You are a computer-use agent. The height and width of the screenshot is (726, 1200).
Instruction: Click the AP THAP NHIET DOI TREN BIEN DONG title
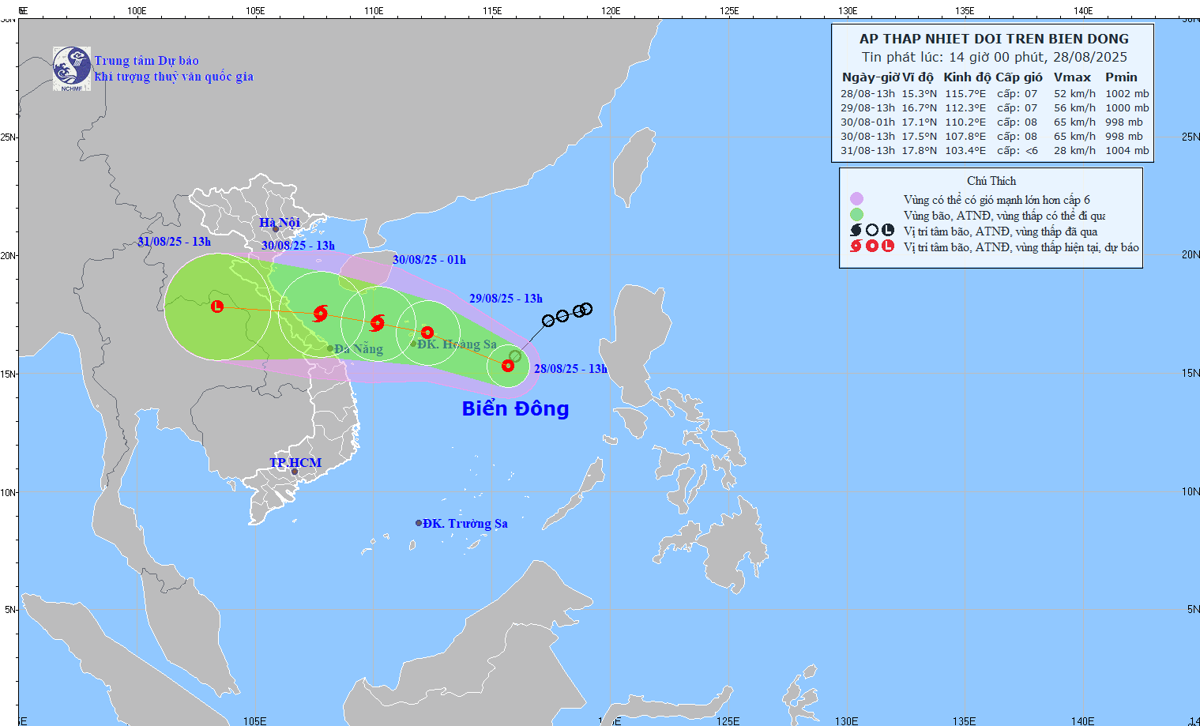pyautogui.click(x=994, y=38)
